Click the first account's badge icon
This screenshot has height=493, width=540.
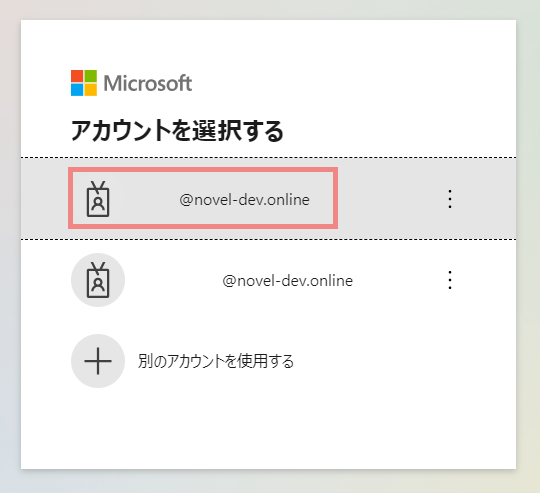[98, 199]
